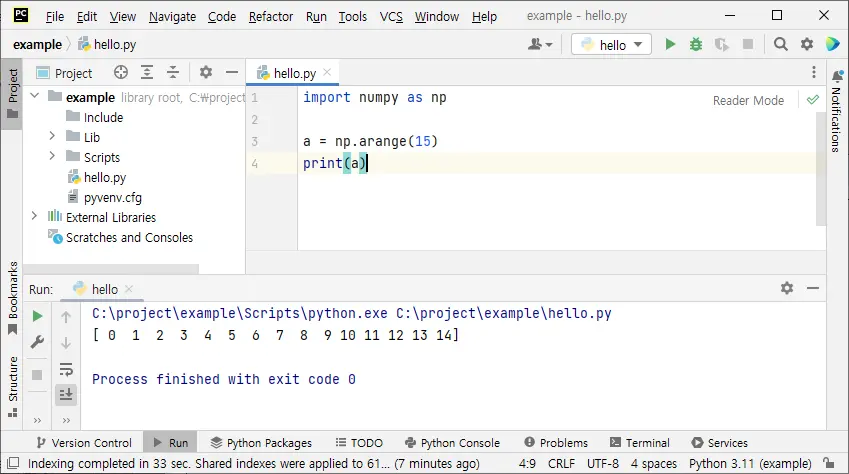Open Notifications bell icon
The image size is (849, 474).
tap(838, 76)
